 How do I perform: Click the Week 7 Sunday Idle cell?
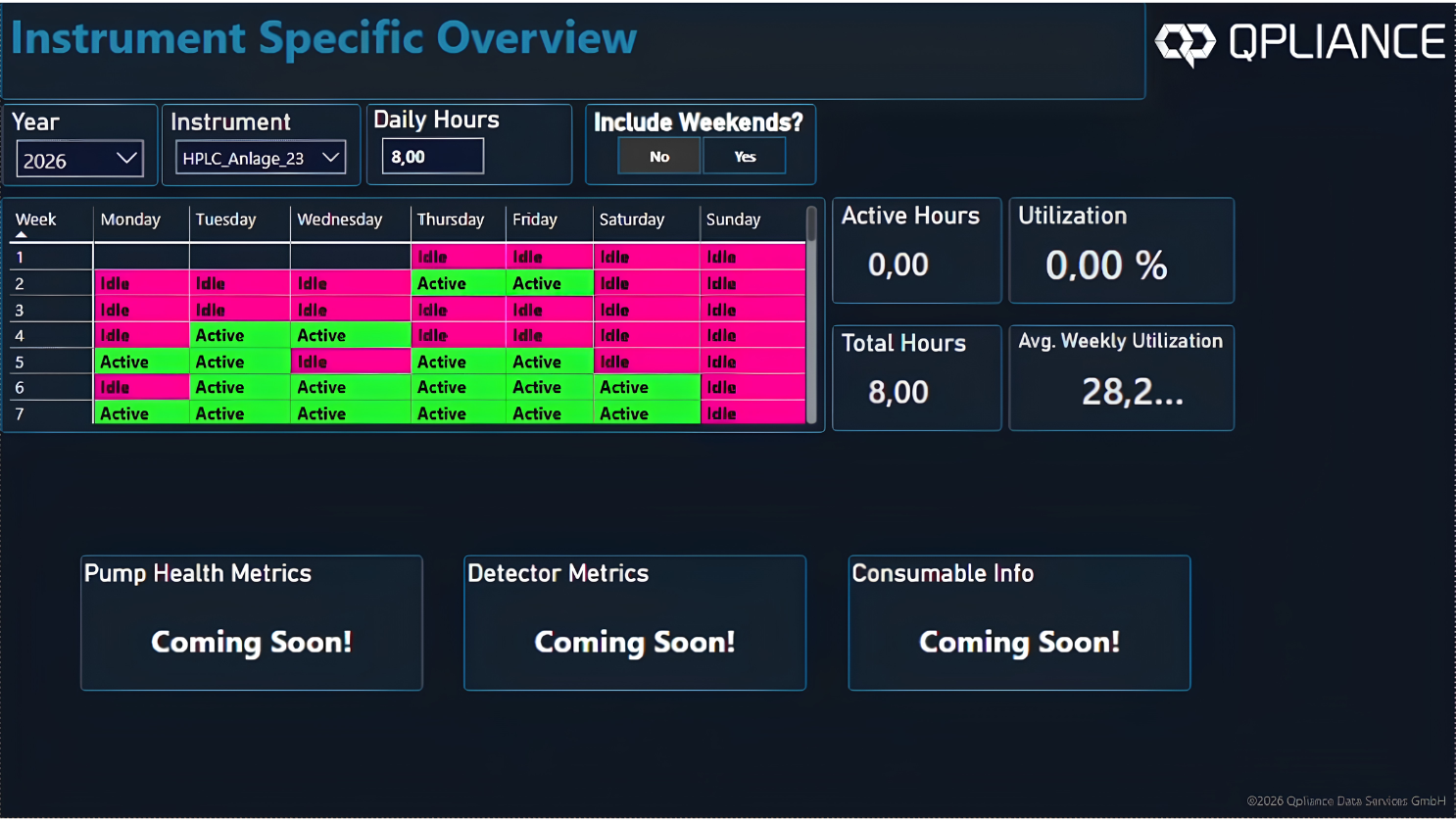752,413
